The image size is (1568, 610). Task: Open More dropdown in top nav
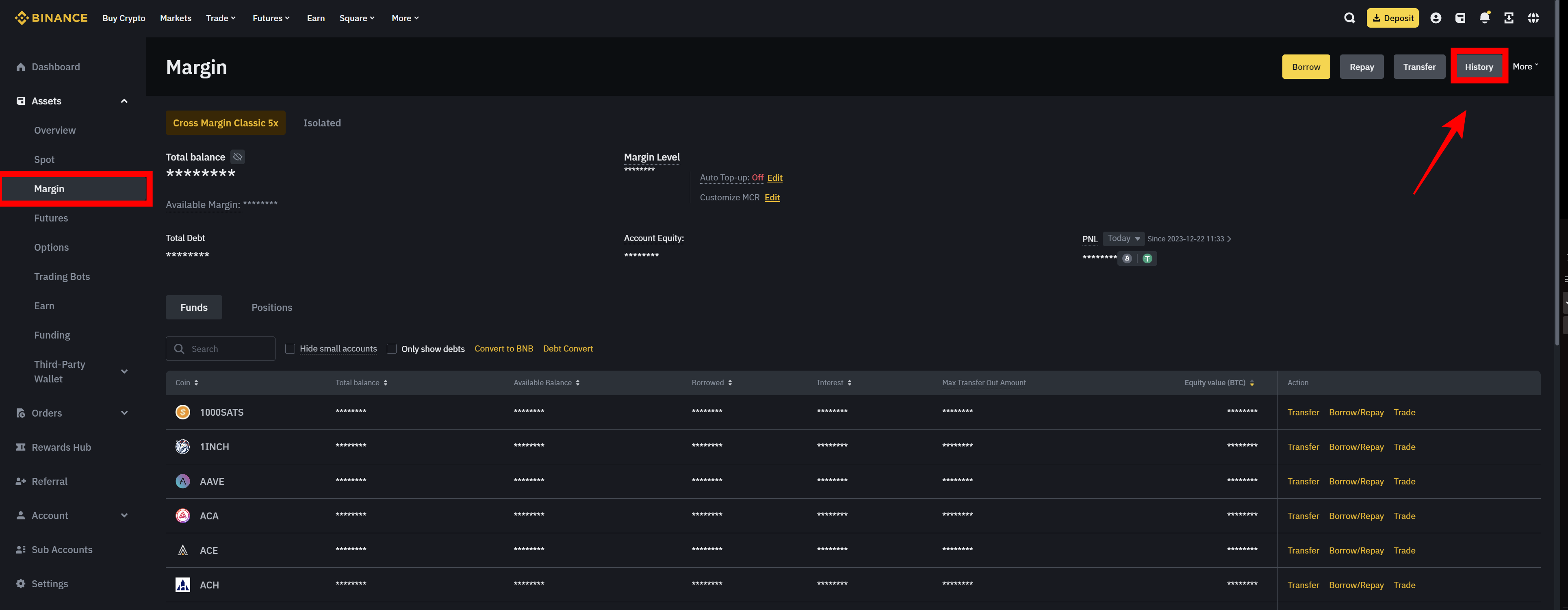pyautogui.click(x=405, y=18)
